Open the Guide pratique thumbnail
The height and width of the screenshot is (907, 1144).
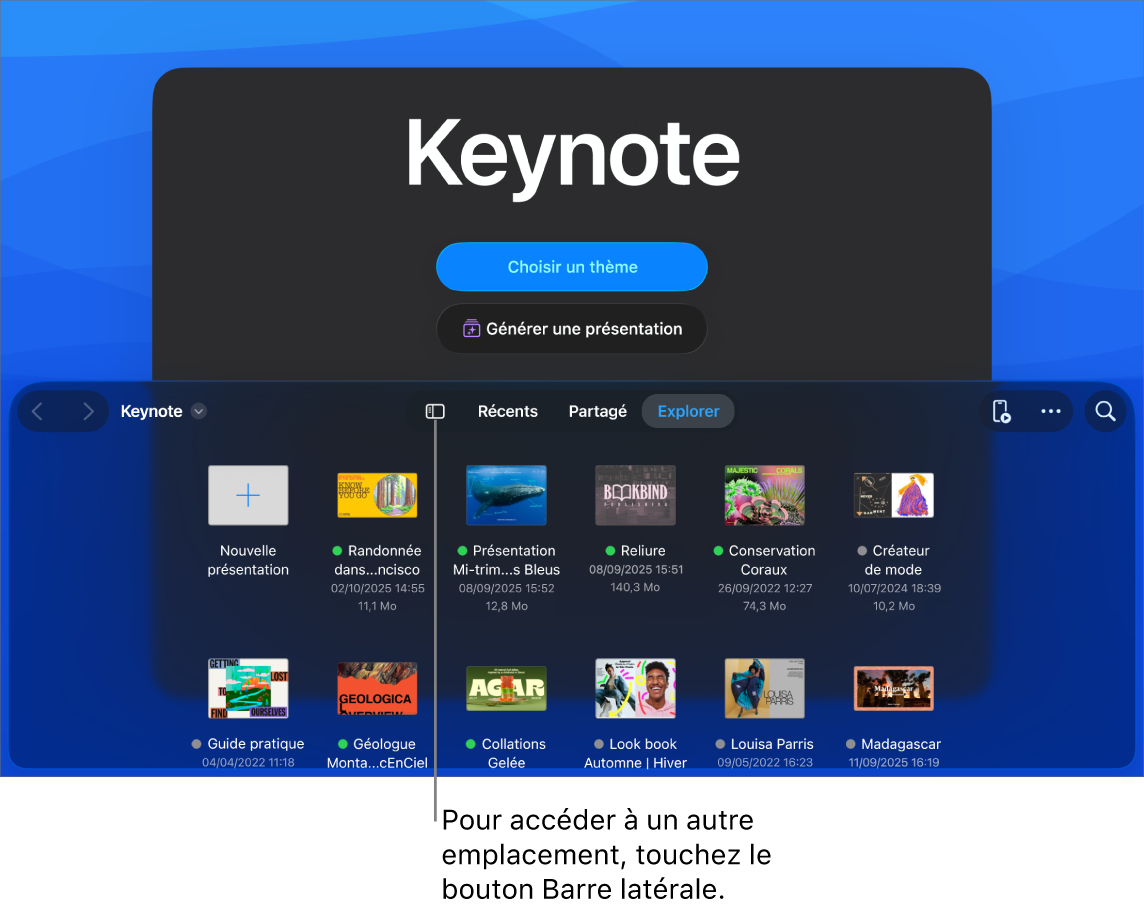tap(248, 689)
